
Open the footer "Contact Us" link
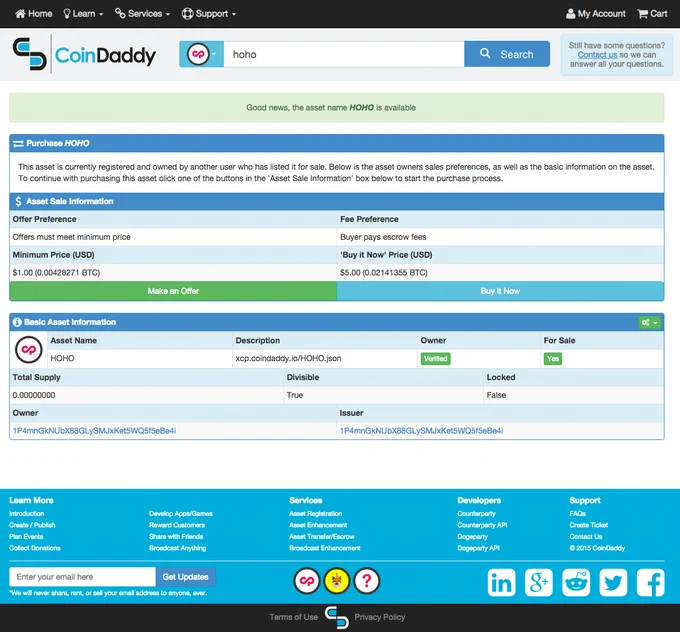click(586, 537)
